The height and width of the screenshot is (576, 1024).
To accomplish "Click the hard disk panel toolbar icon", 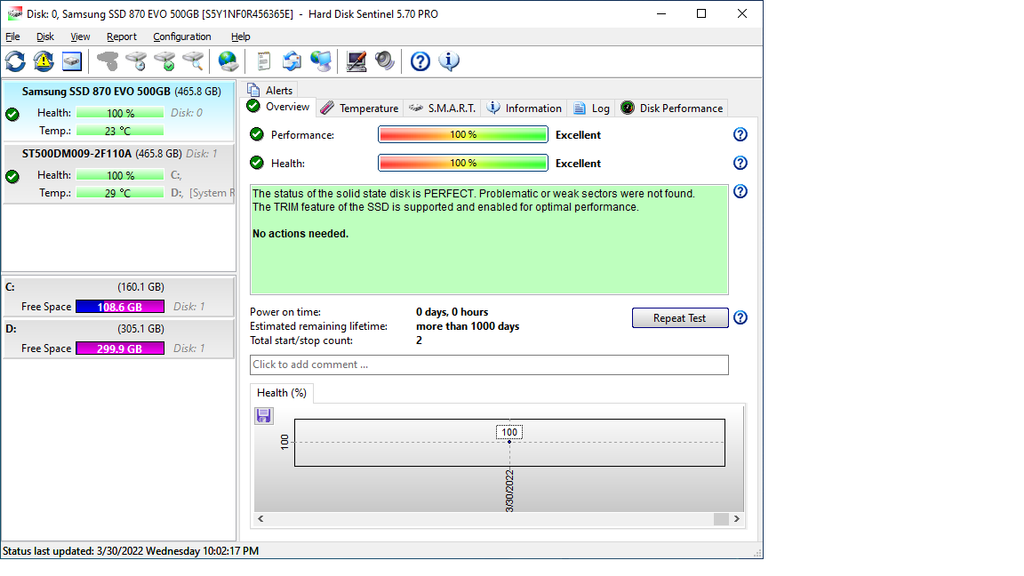I will pyautogui.click(x=72, y=61).
